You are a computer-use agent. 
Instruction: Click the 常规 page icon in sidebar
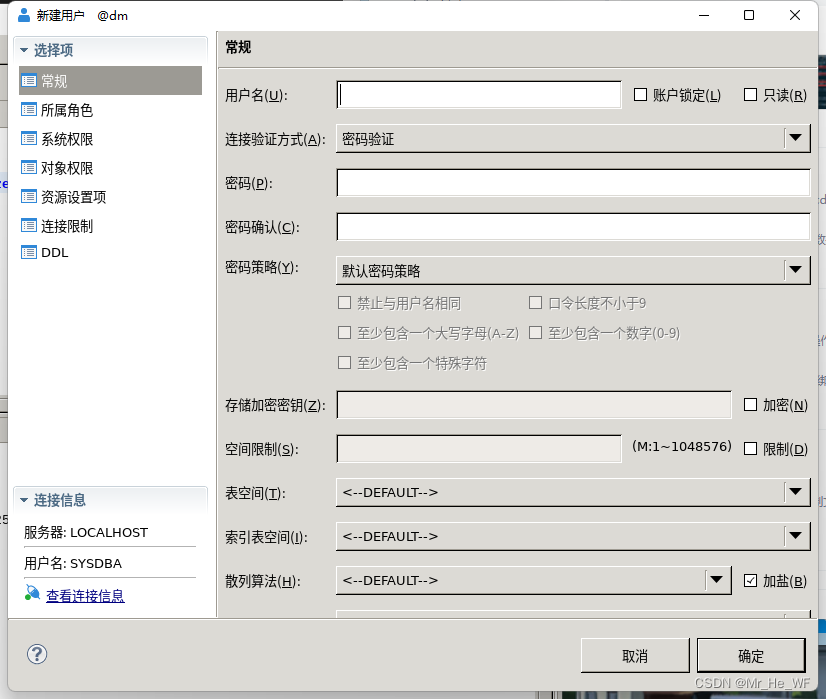click(29, 81)
